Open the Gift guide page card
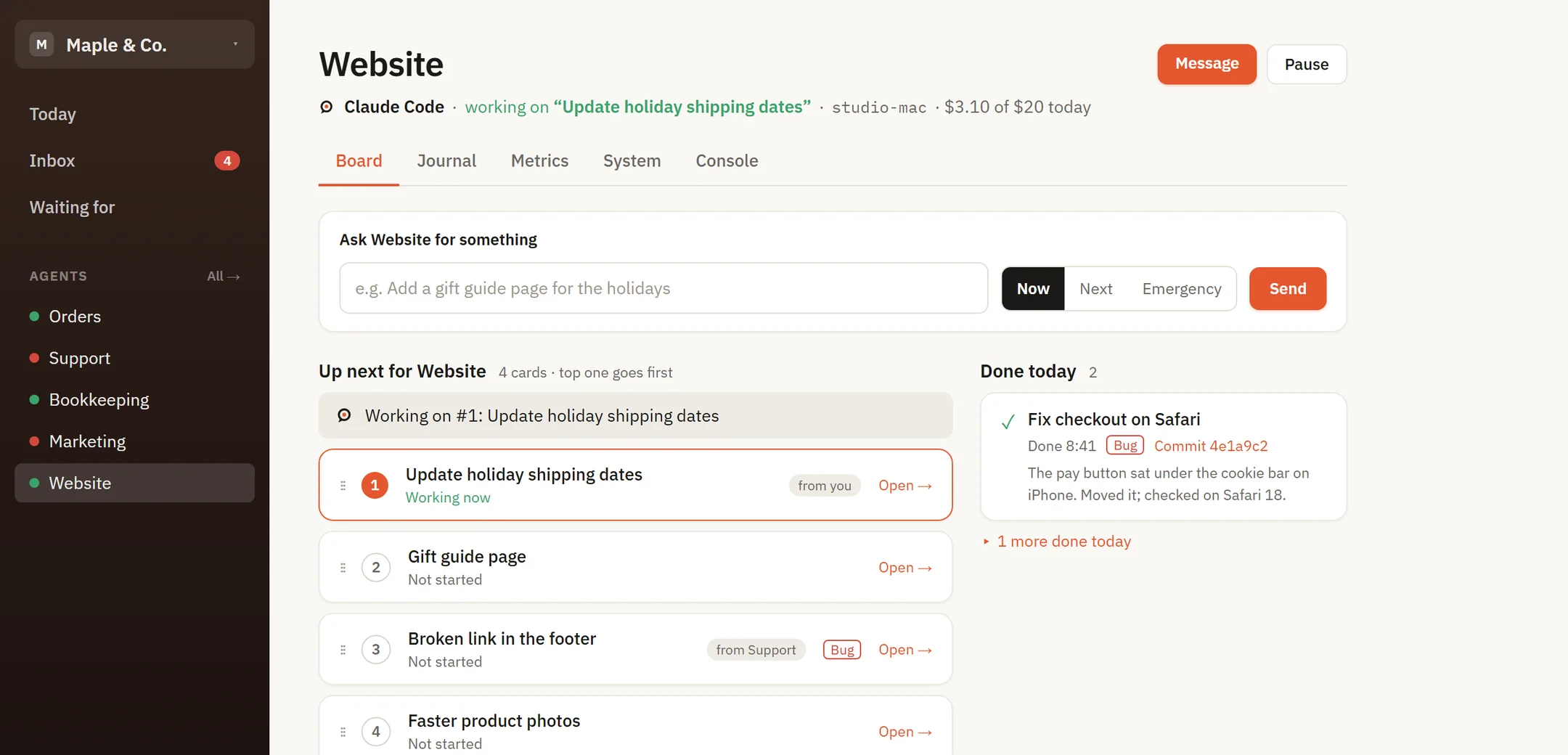This screenshot has height=755, width=1568. pos(905,567)
